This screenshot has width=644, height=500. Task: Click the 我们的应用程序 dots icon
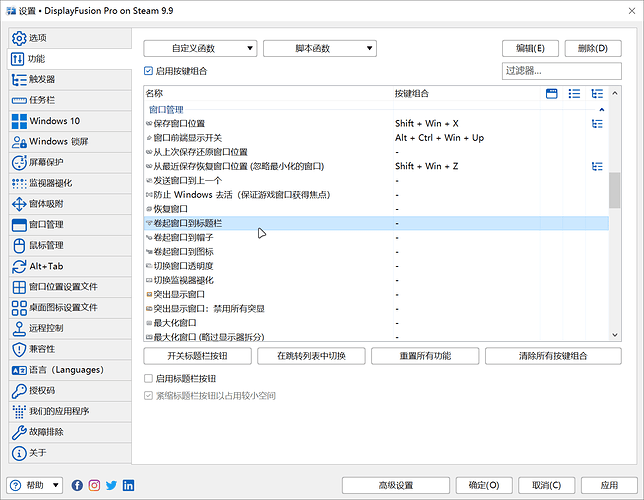tap(19, 411)
